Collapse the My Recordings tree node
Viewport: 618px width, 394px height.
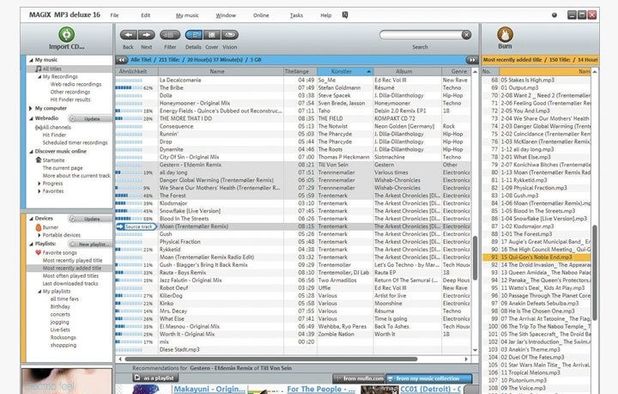[x=39, y=77]
